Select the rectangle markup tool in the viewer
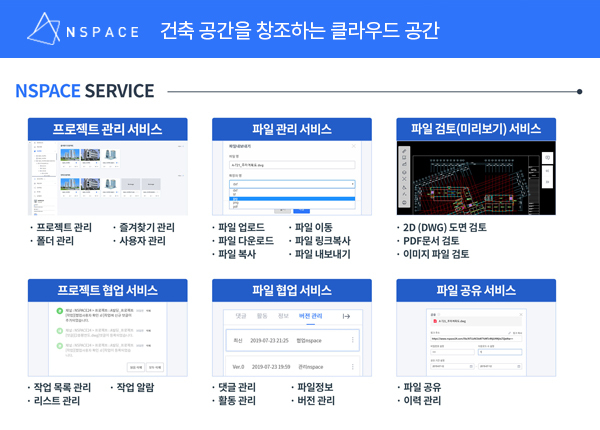600x430 pixels. coord(404,158)
